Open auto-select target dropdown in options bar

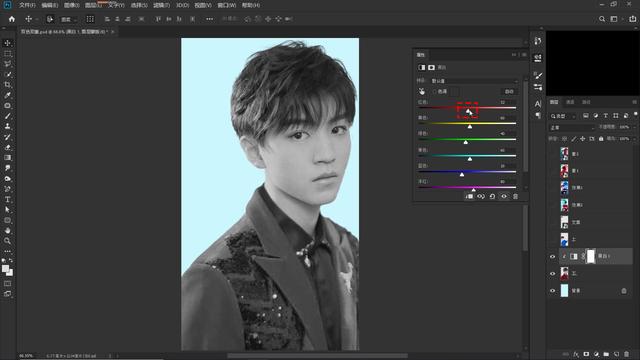tap(68, 19)
